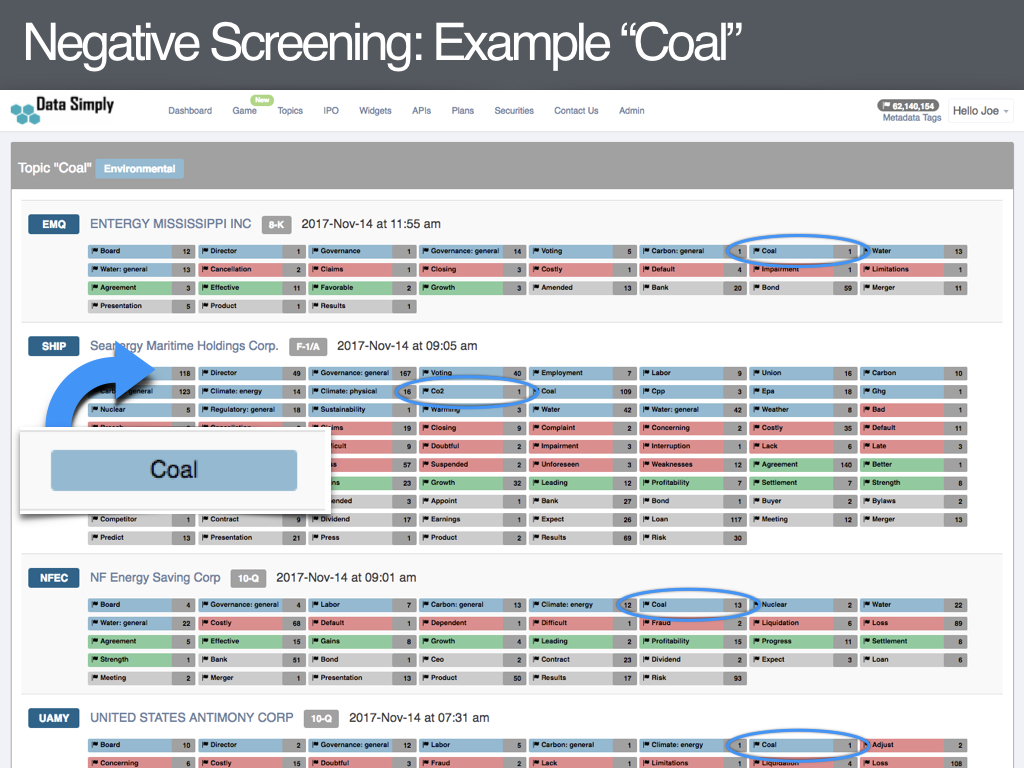Select the Employment tag under Seanergy
This screenshot has height=768, width=1024.
(x=583, y=373)
